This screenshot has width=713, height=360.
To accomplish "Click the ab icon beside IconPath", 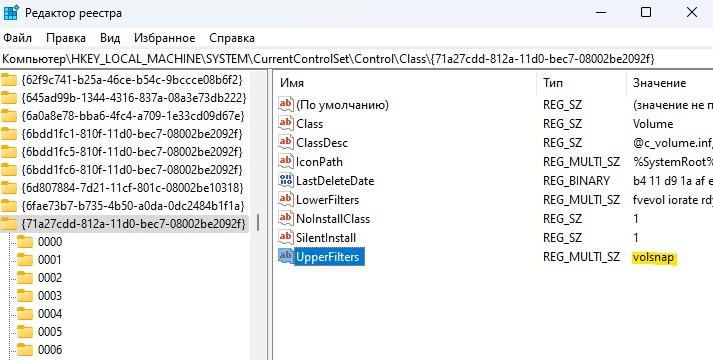I will click(x=286, y=161).
